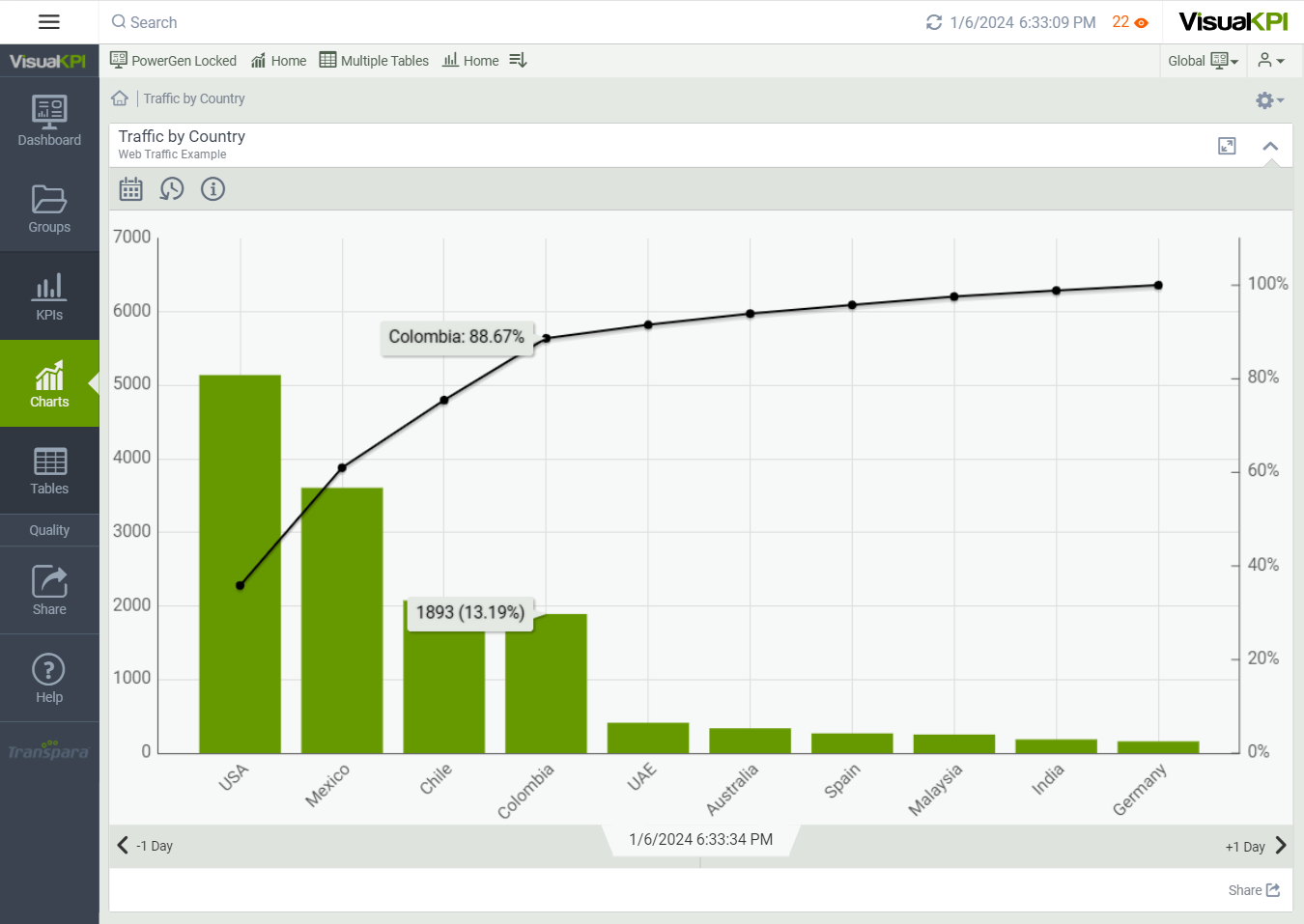The width and height of the screenshot is (1304, 924).
Task: Go back one day
Action: click(x=145, y=846)
